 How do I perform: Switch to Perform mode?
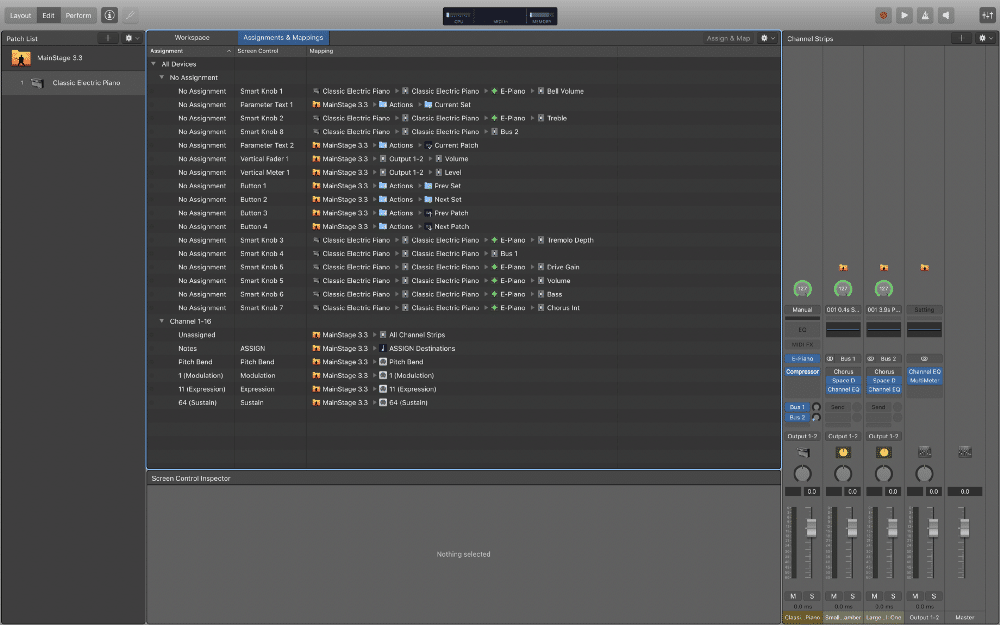click(x=78, y=15)
